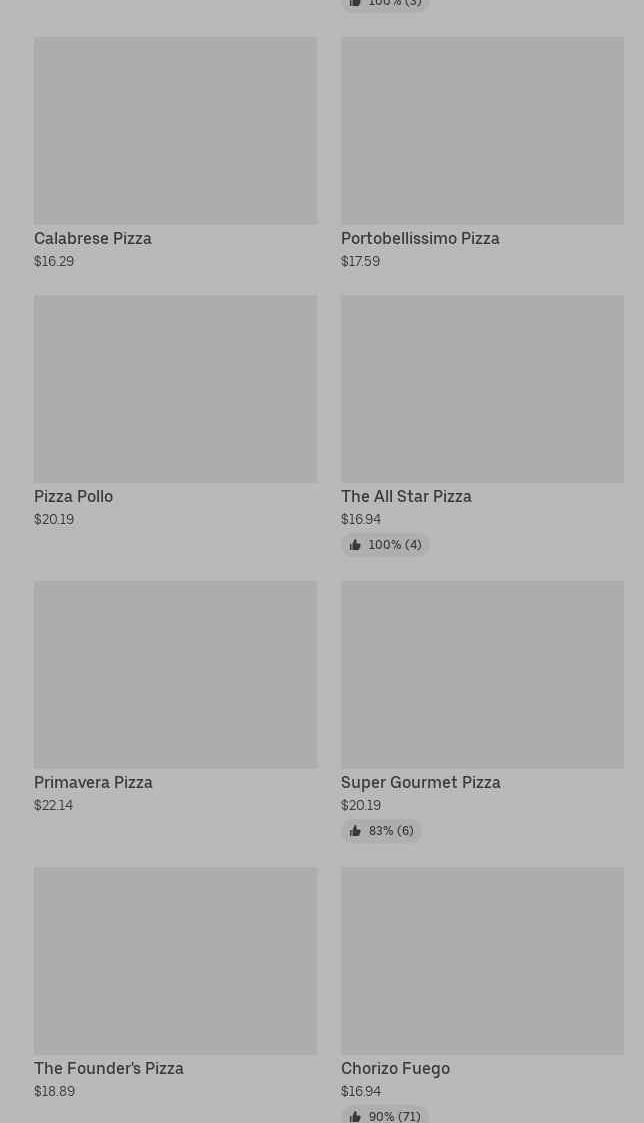Open the Chorizo Fuego photo
Viewport: 644px width, 1123px height.
point(482,961)
